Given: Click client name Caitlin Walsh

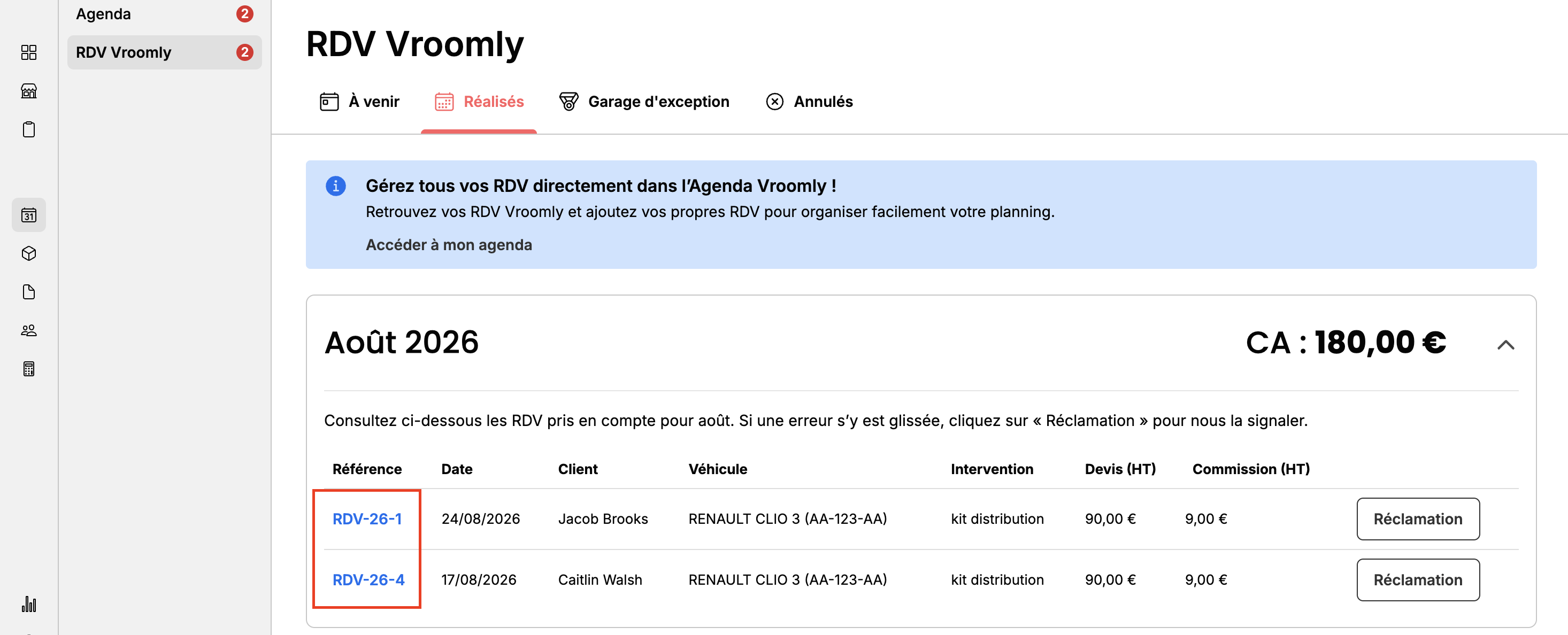Looking at the screenshot, I should point(599,579).
